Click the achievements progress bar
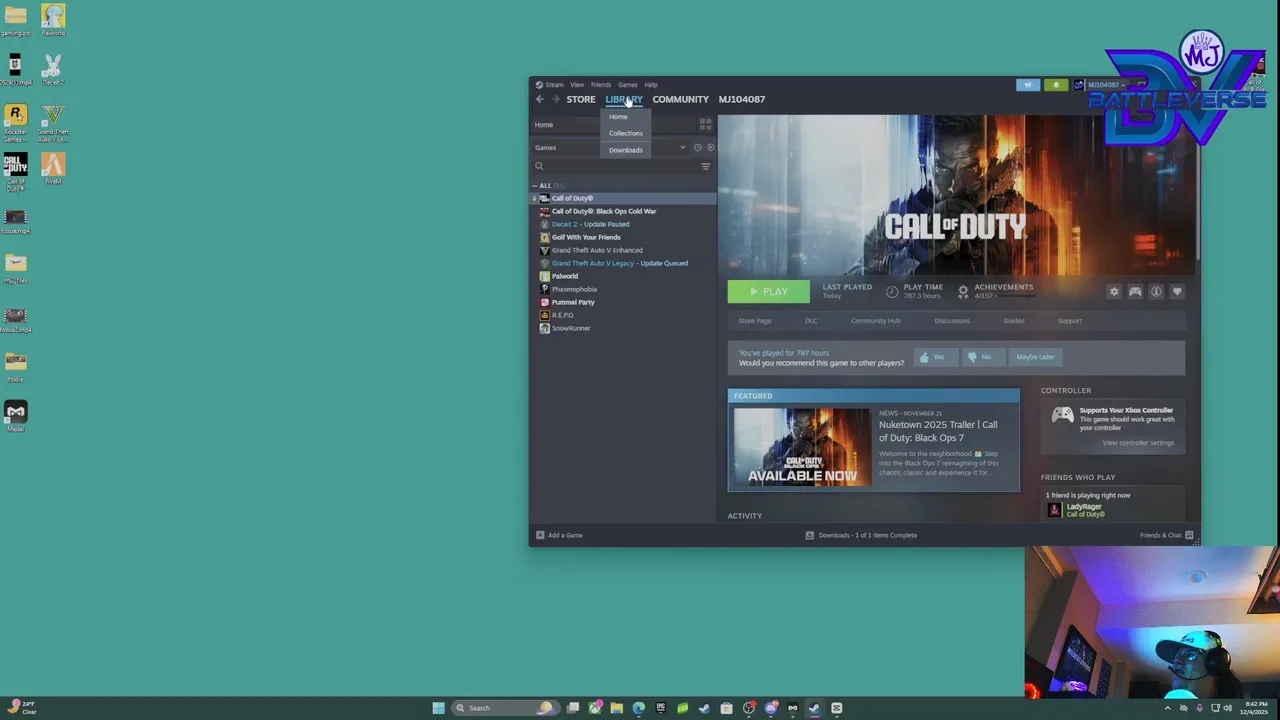 click(x=1015, y=296)
